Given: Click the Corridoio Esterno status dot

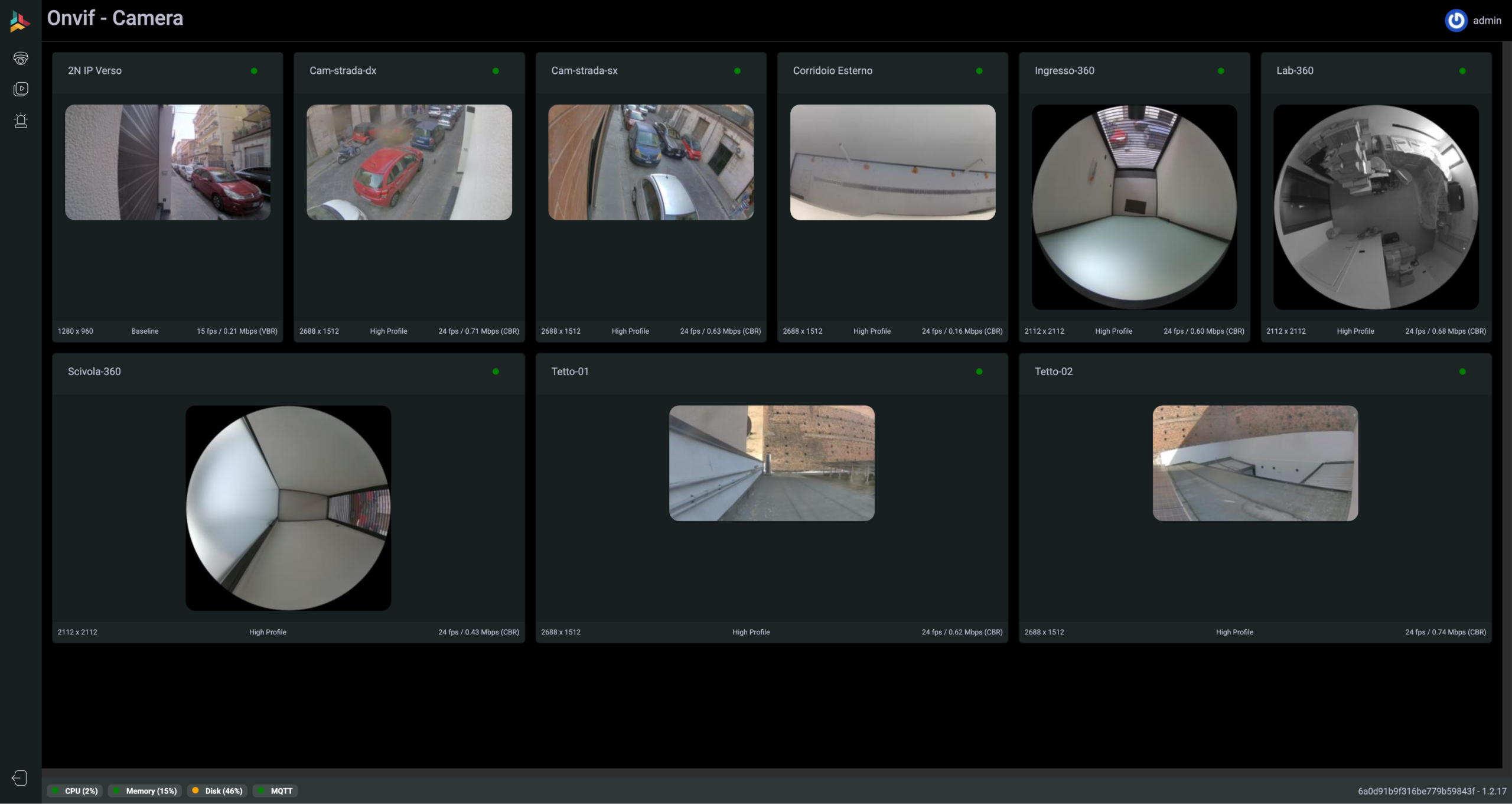Looking at the screenshot, I should tap(979, 71).
